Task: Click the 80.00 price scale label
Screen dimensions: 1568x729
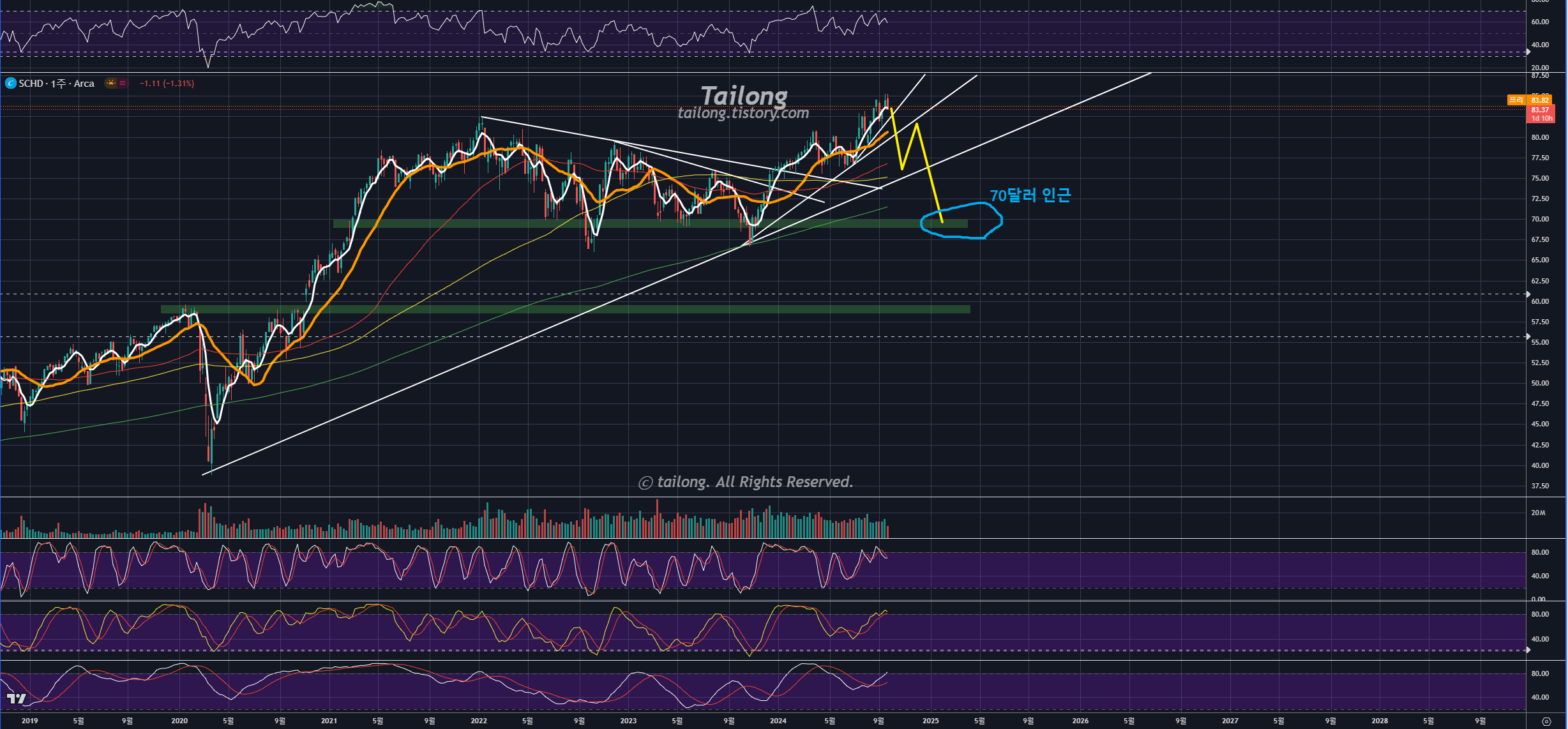Action: (x=1540, y=137)
